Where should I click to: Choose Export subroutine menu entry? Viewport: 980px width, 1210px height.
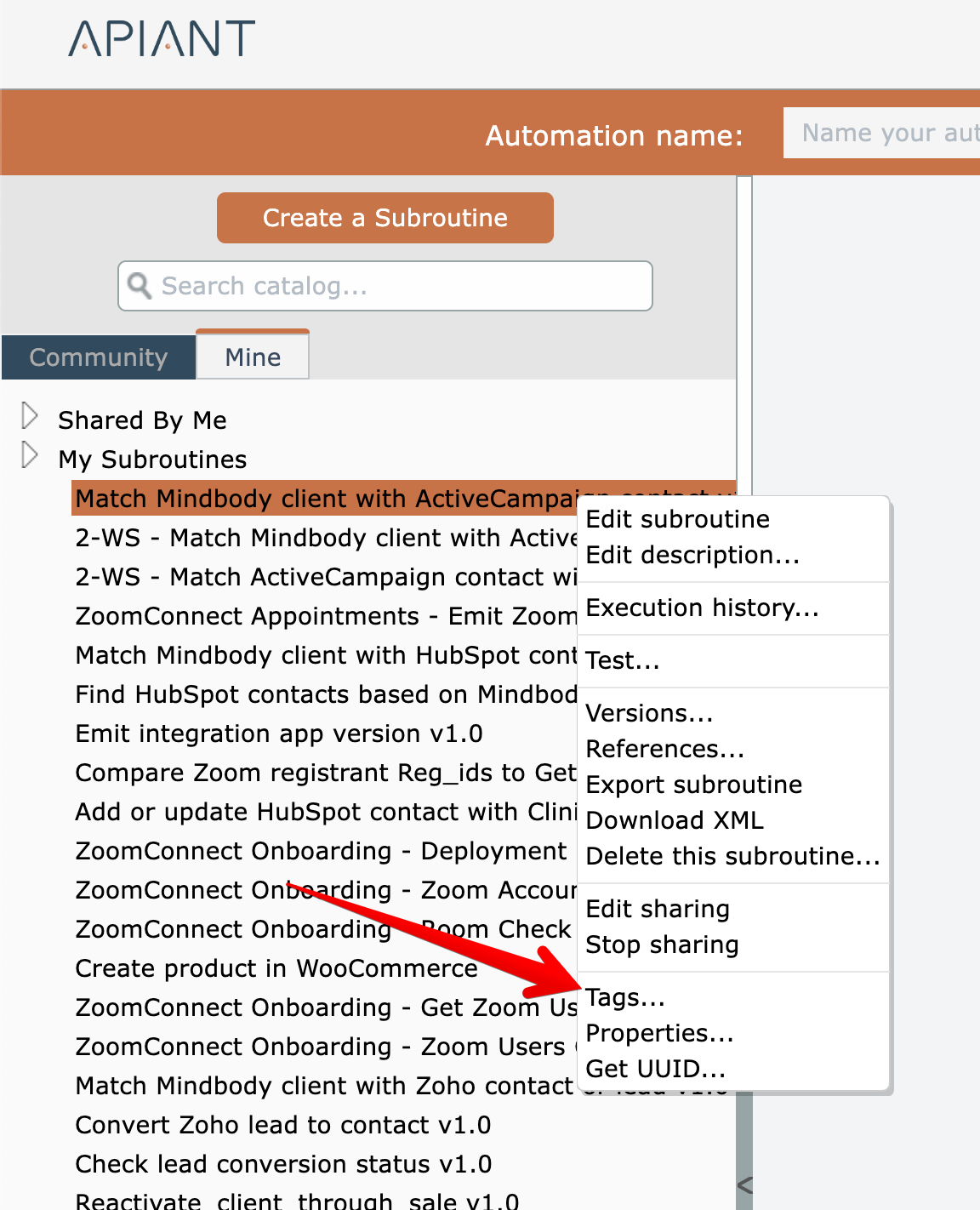pos(693,785)
